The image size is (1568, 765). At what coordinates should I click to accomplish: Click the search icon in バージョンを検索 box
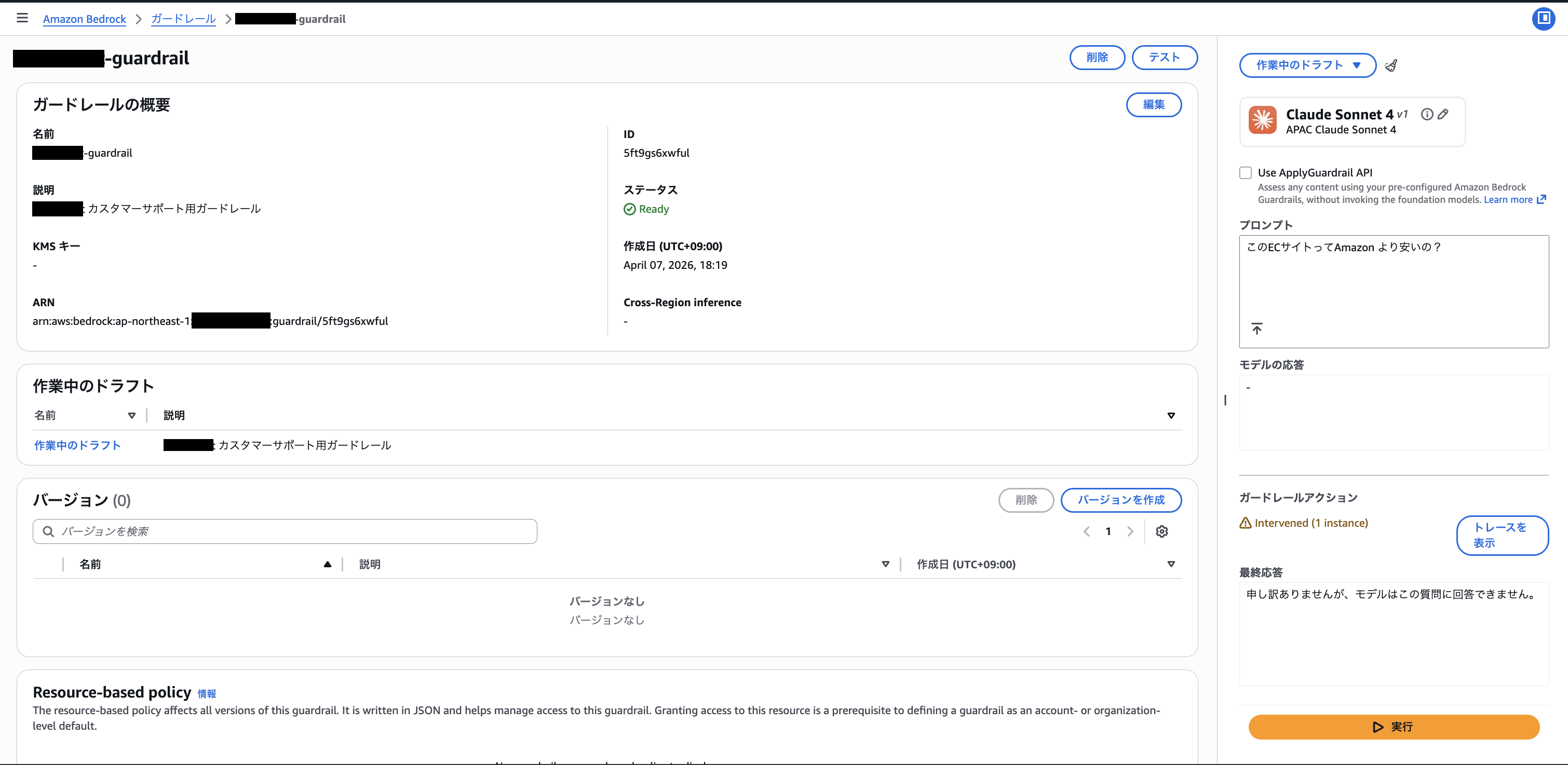(x=49, y=531)
